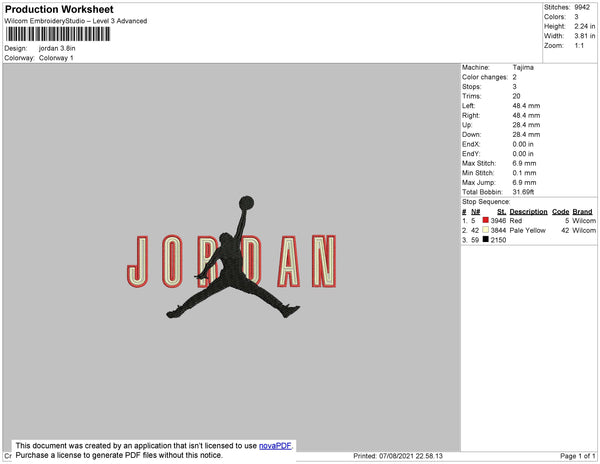
Task: Click the Jordan embroidery design preview
Action: (232, 258)
